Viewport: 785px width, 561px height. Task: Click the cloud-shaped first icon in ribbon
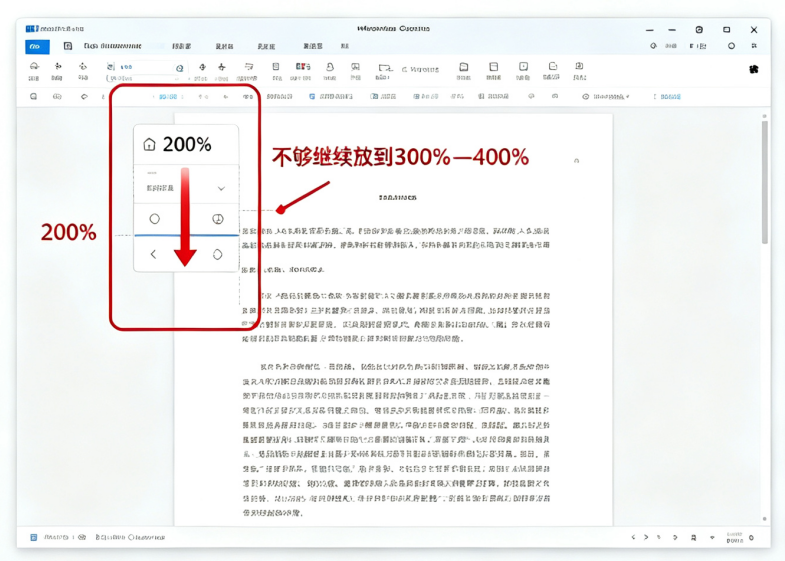pos(34,66)
